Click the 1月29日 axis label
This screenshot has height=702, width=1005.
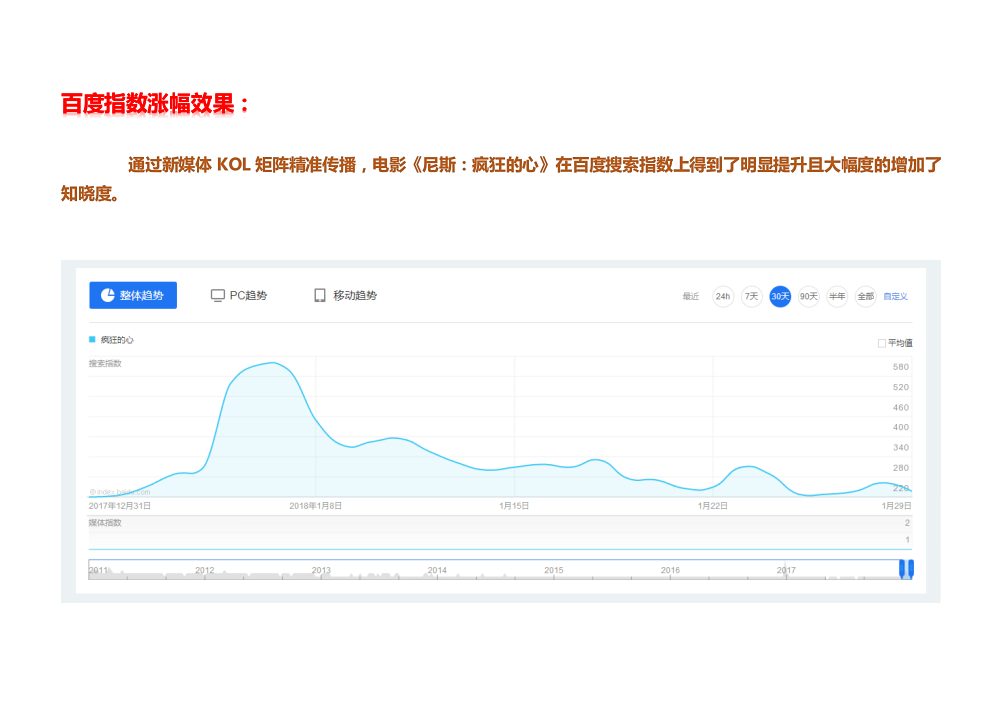[x=897, y=506]
